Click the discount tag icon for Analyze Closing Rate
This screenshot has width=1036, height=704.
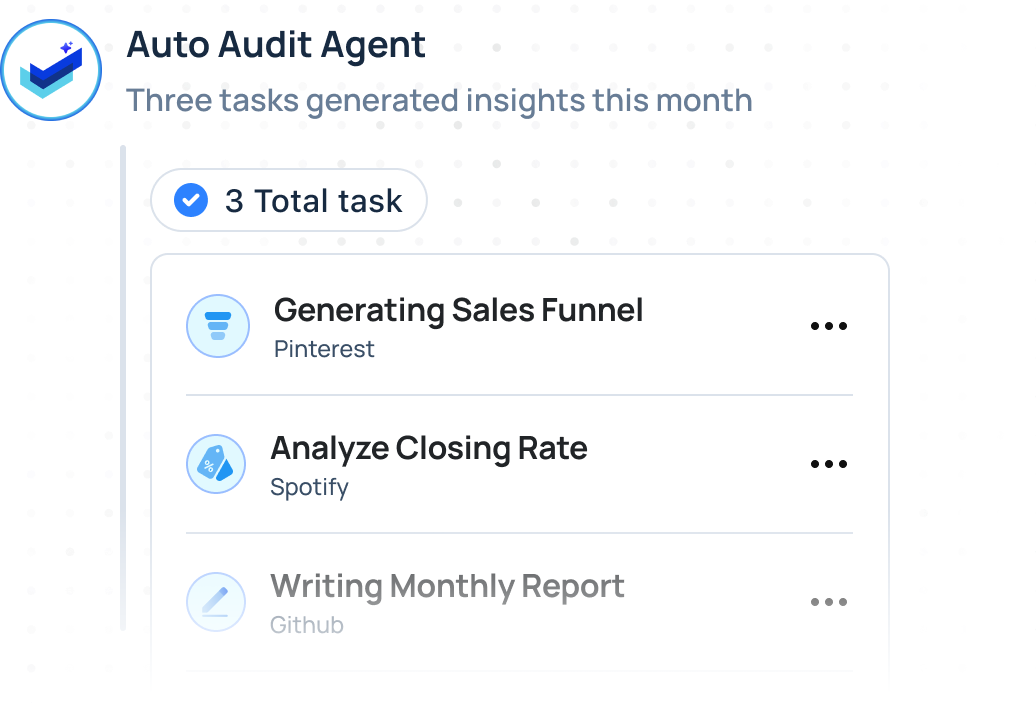point(216,464)
